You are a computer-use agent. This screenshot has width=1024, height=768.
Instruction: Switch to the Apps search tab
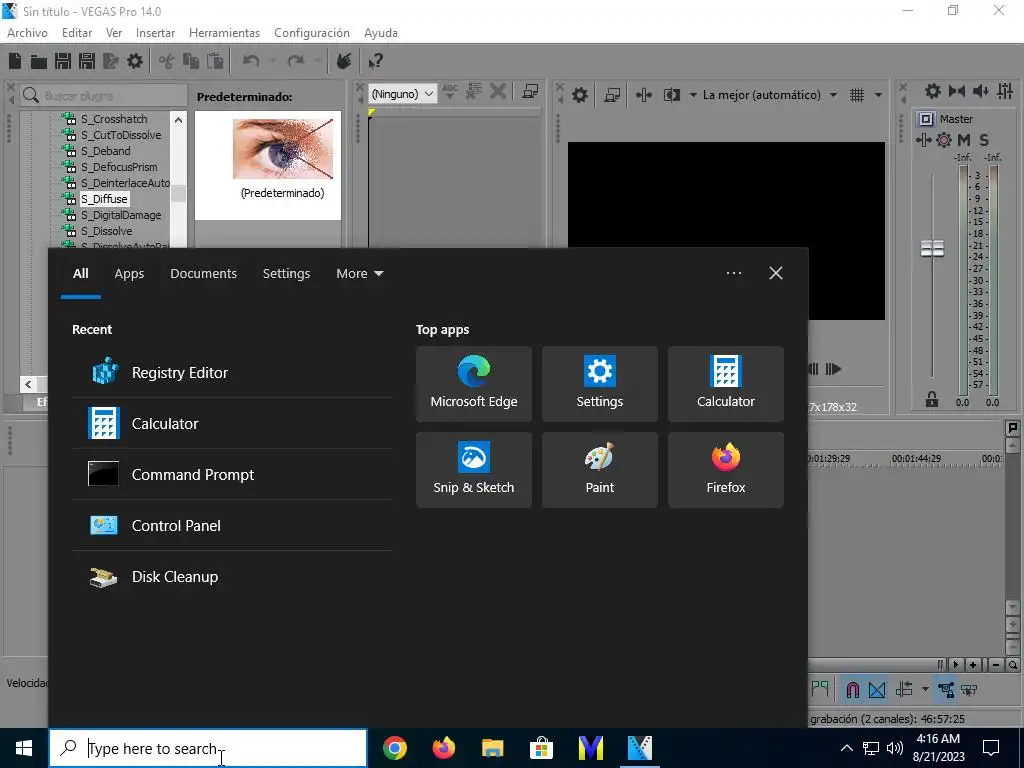[129, 274]
